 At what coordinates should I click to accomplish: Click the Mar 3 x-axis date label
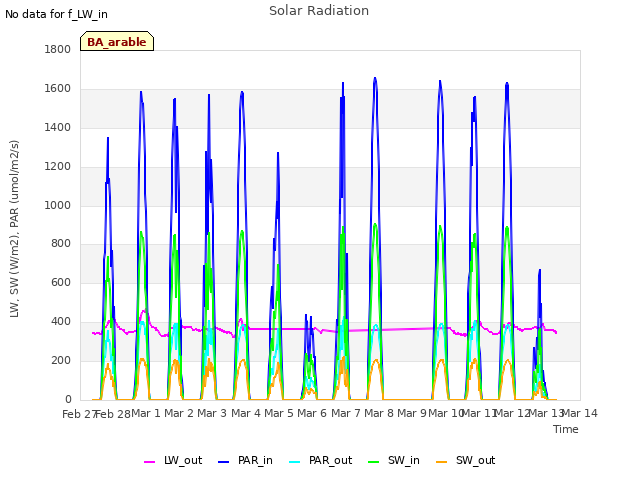pos(212,413)
